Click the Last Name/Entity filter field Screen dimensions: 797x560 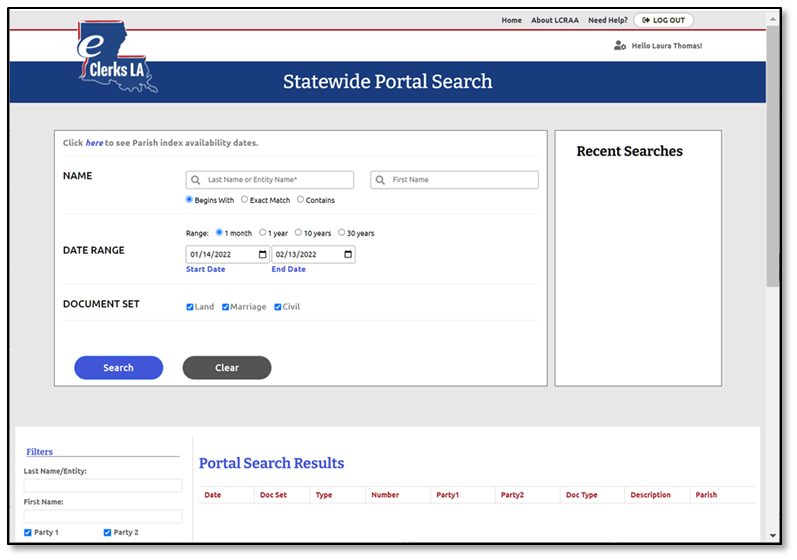tap(103, 486)
